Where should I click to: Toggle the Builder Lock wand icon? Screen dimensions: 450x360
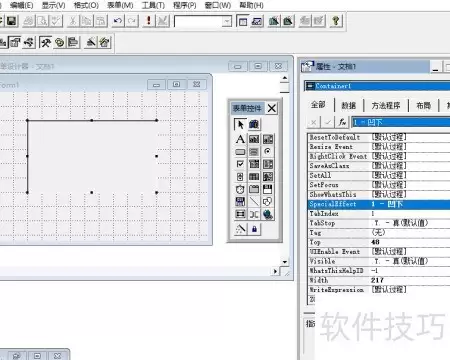click(x=240, y=229)
